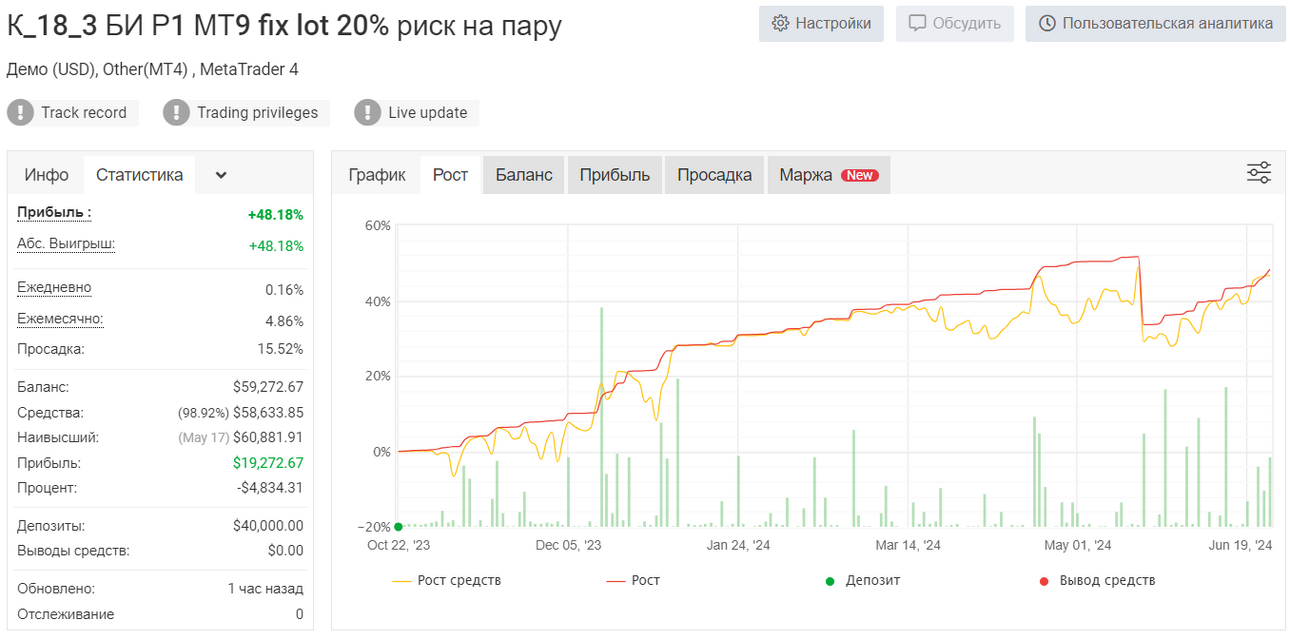Viewport: 1290px width, 640px height.
Task: Toggle the red Рост legend series
Action: [633, 580]
